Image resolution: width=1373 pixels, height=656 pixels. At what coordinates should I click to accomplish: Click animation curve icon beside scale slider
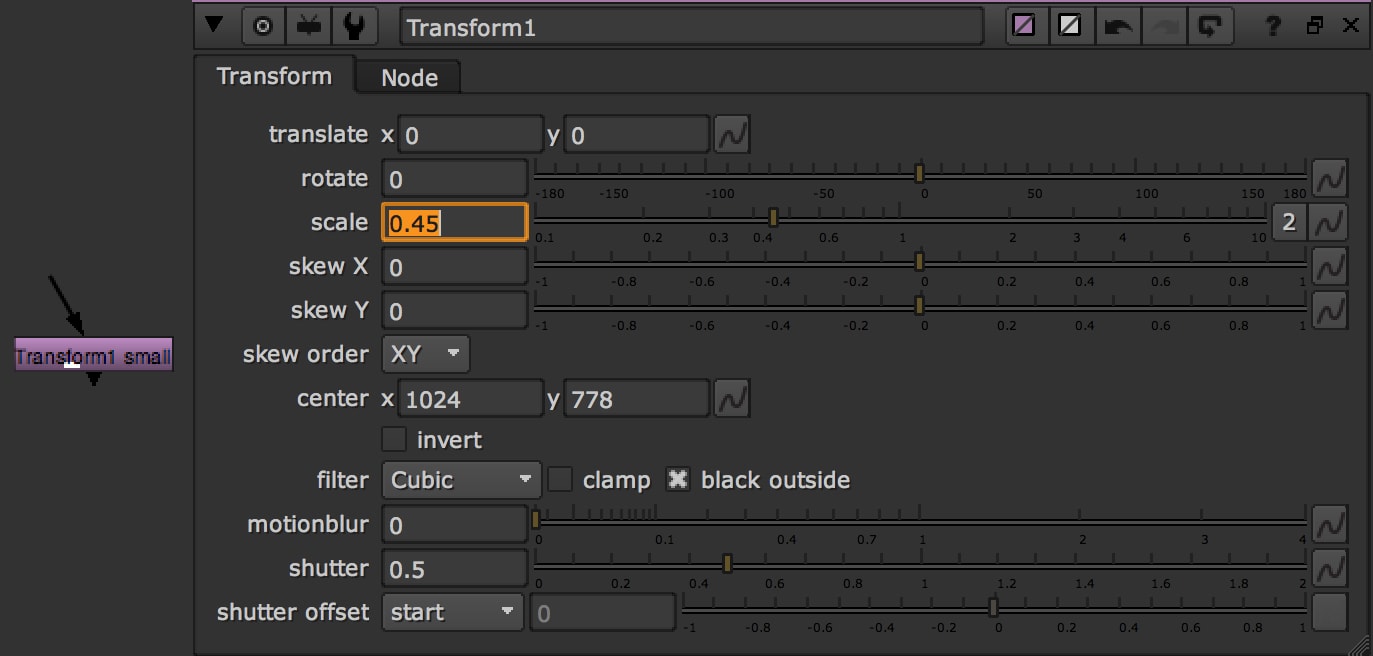pyautogui.click(x=1330, y=223)
